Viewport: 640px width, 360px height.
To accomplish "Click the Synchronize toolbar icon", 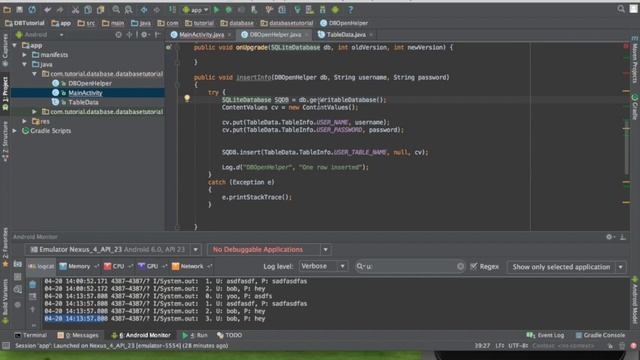I will point(32,9).
